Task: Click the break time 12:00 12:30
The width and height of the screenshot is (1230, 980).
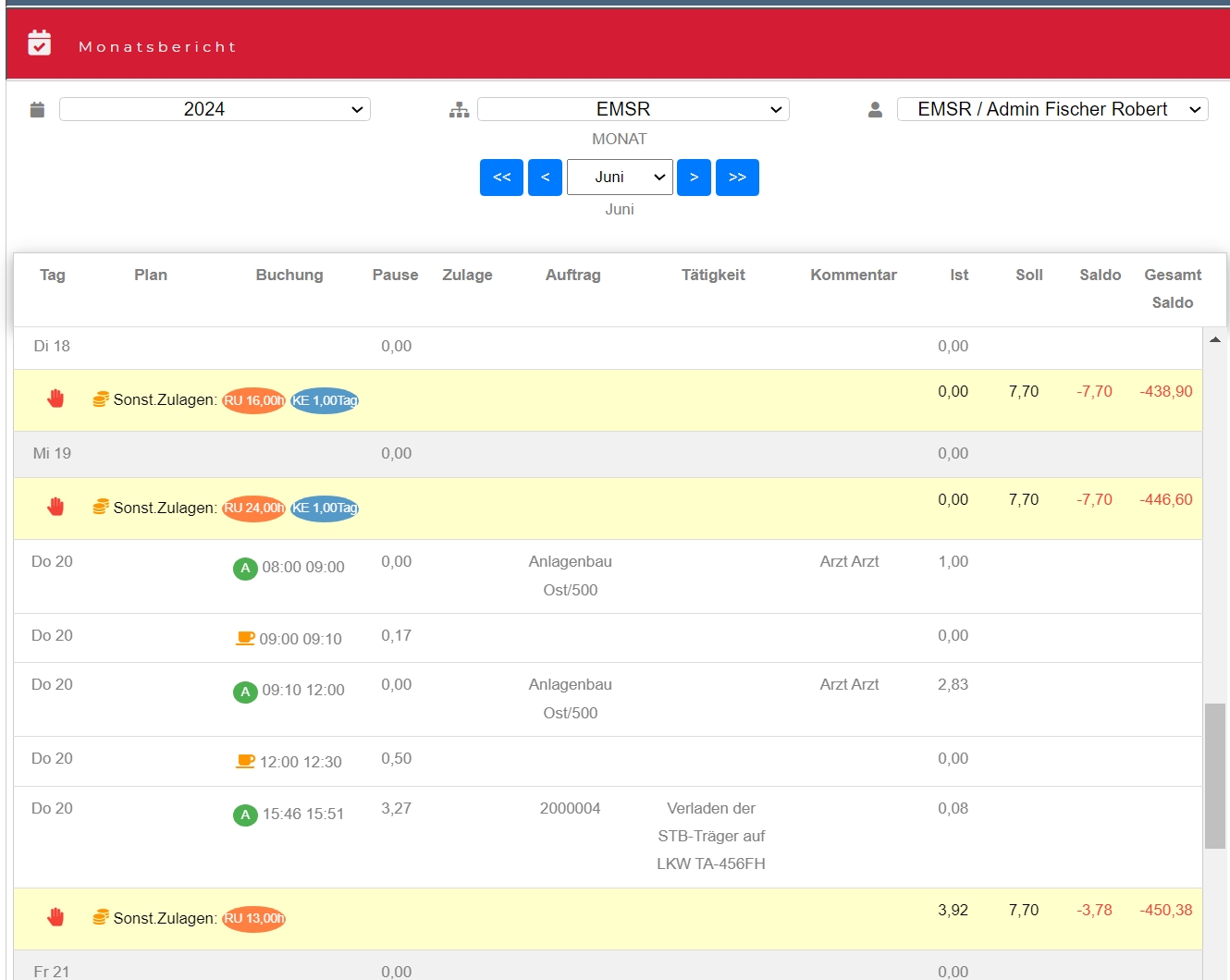Action: (301, 762)
